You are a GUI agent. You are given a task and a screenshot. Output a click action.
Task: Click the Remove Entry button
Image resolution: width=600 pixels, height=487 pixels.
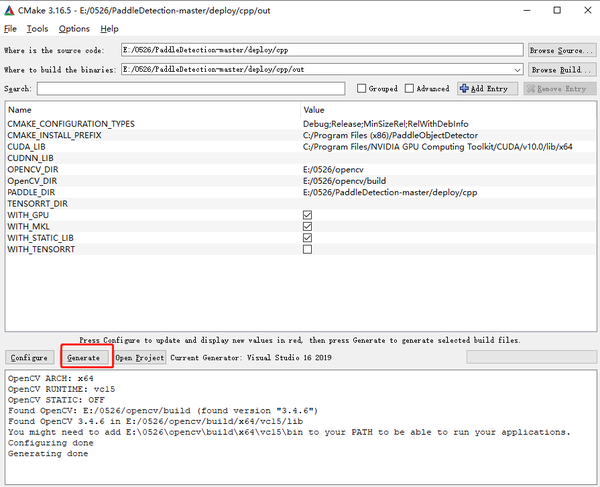coord(560,88)
